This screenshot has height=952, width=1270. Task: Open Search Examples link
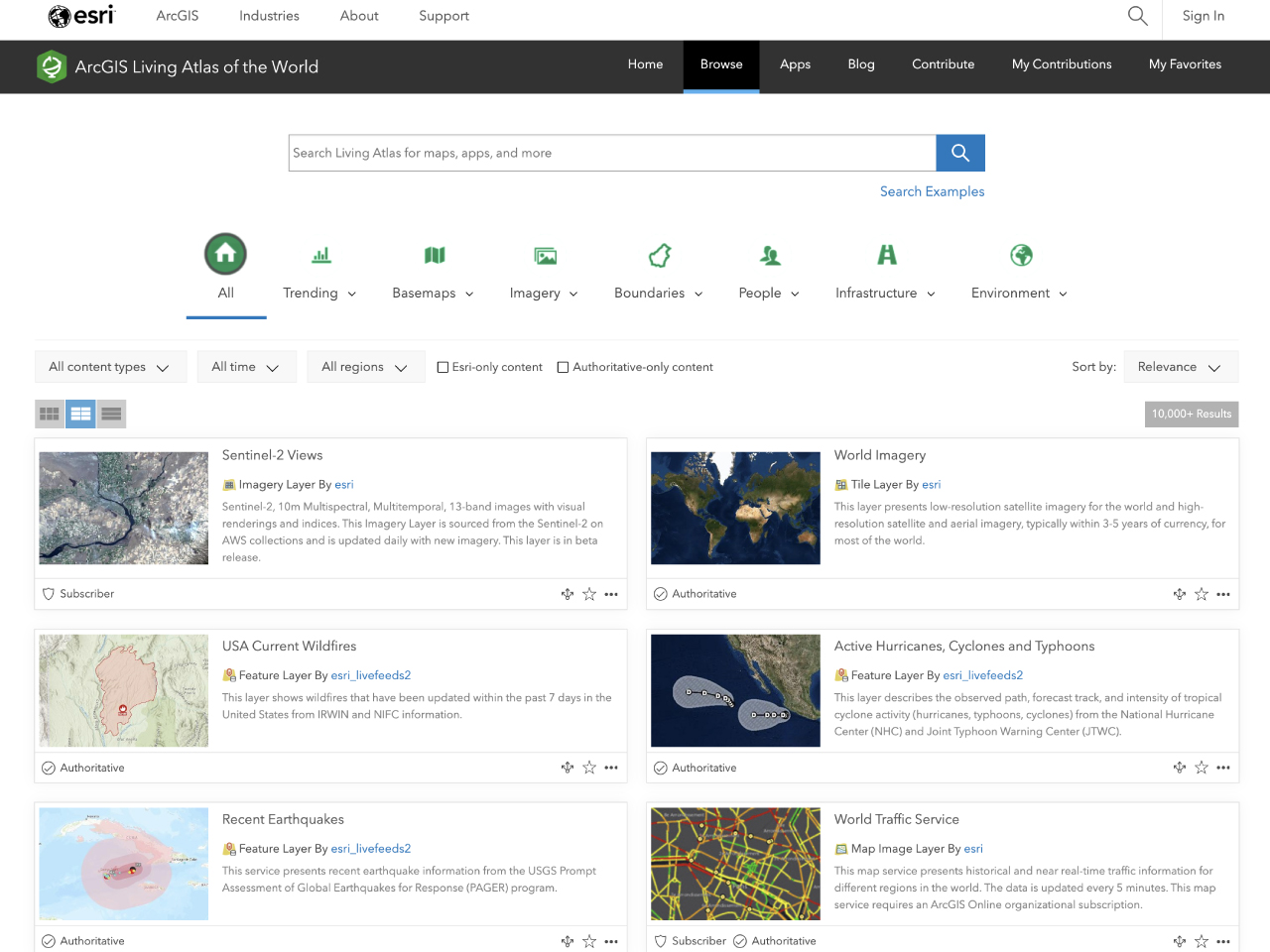[x=932, y=191]
